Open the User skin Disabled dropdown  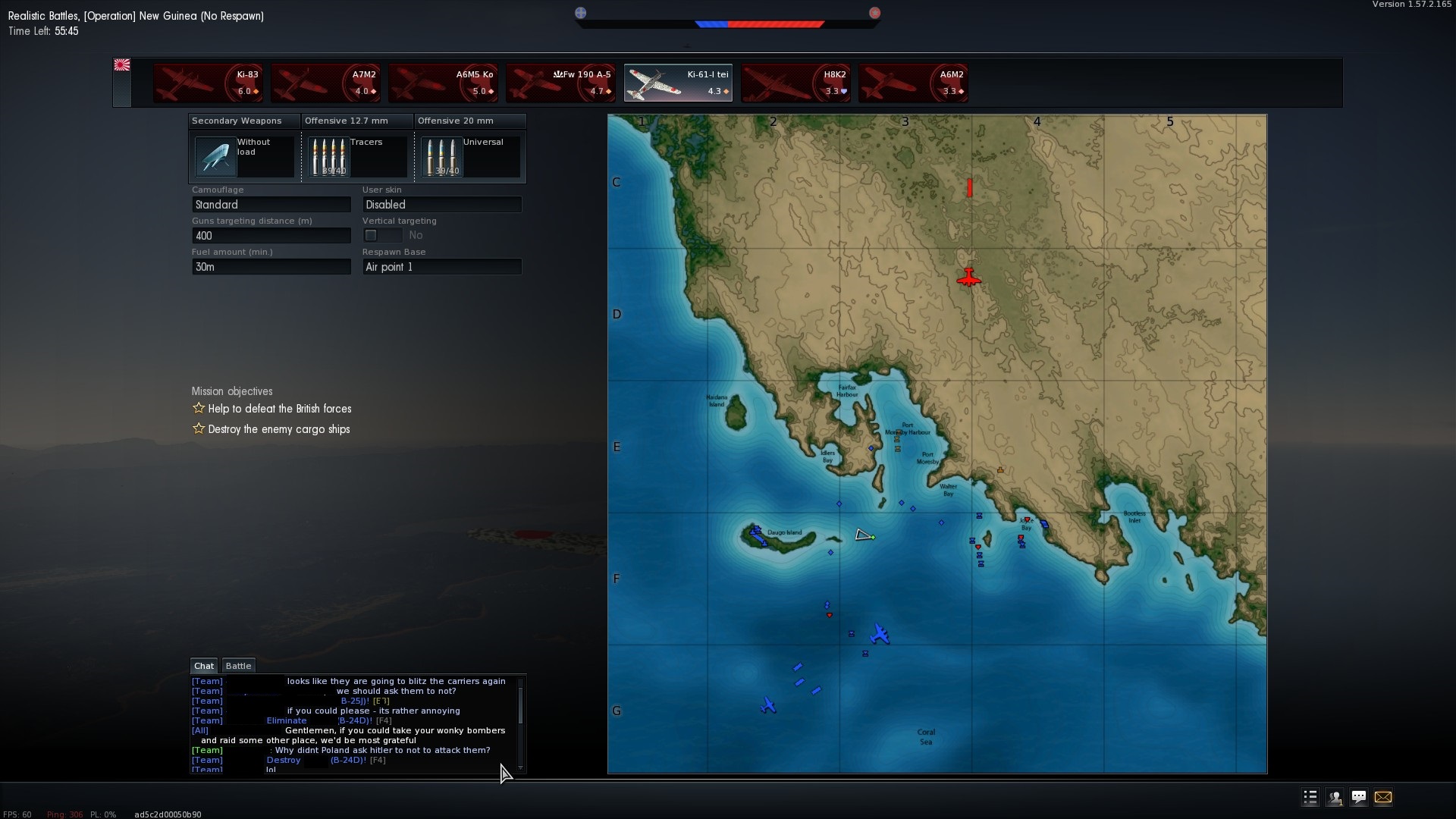[442, 205]
